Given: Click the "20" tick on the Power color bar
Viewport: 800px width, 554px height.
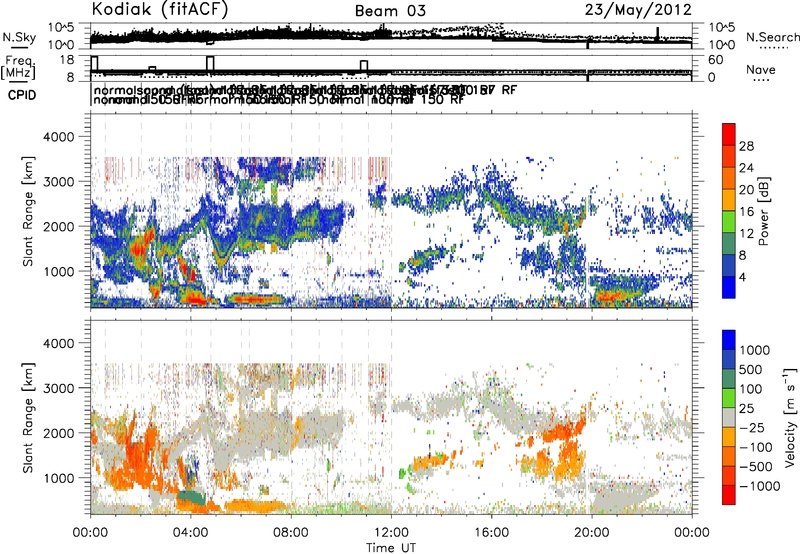Looking at the screenshot, I should pos(746,190).
